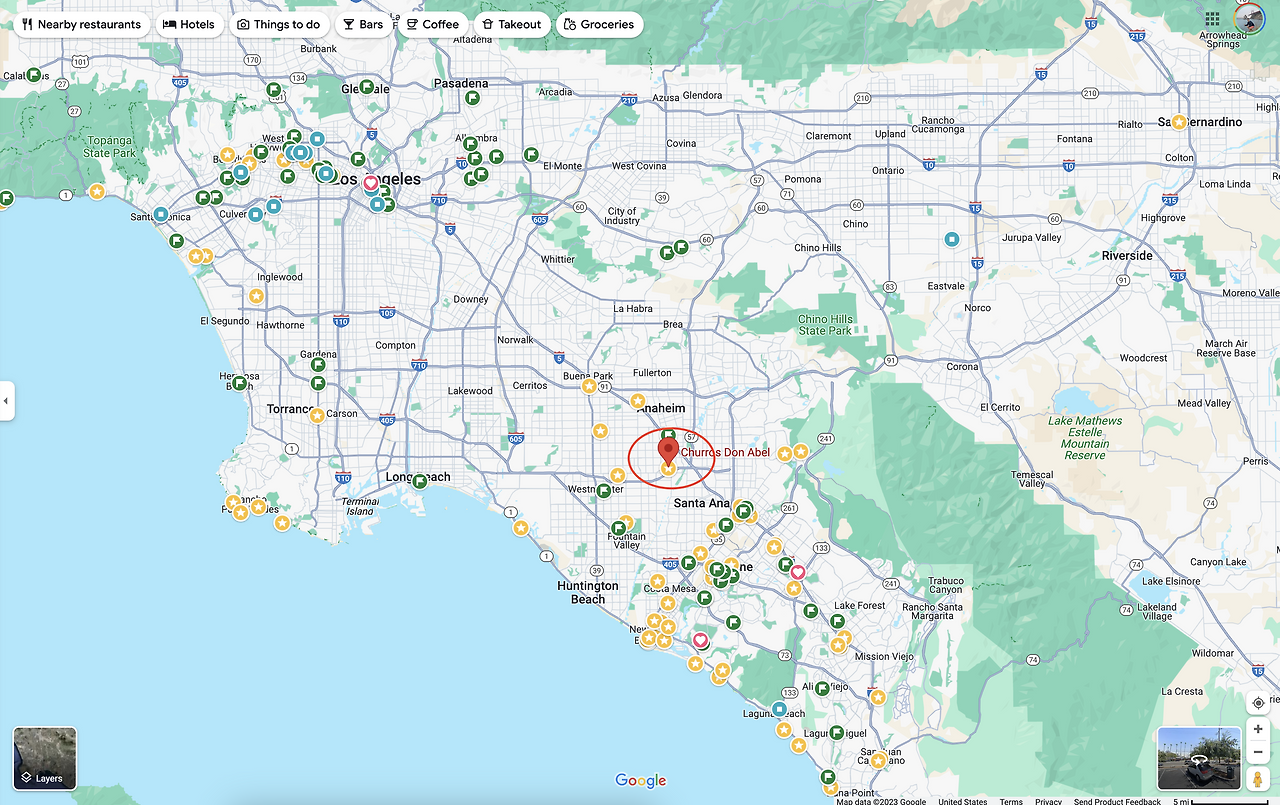The height and width of the screenshot is (805, 1280).
Task: Select the star marker above Anaheim
Action: (x=638, y=401)
